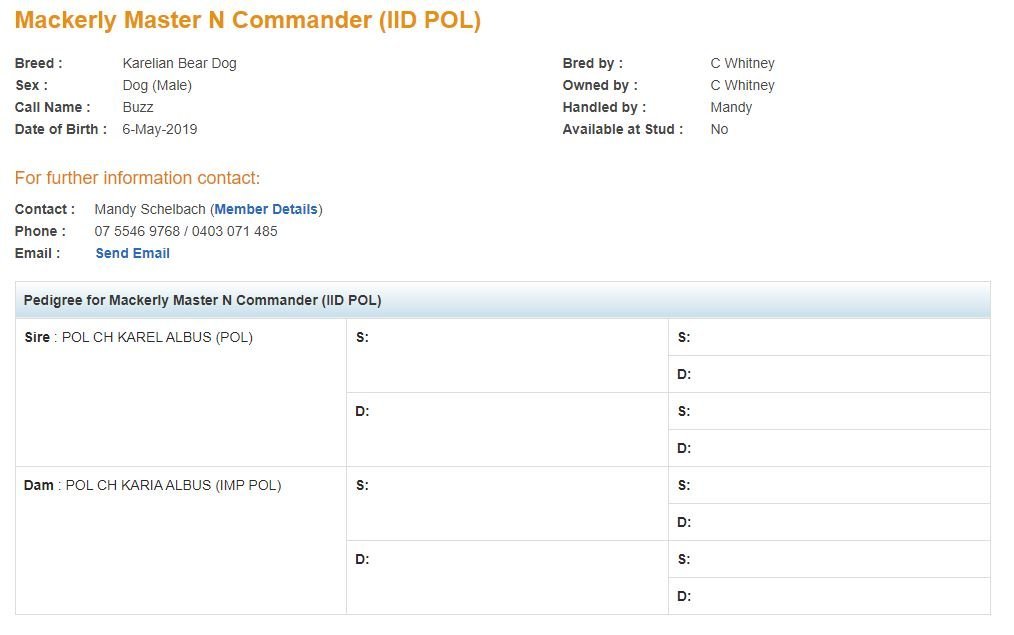Click the Bred by value C Whitney
This screenshot has width=1014, height=635.
(x=742, y=63)
